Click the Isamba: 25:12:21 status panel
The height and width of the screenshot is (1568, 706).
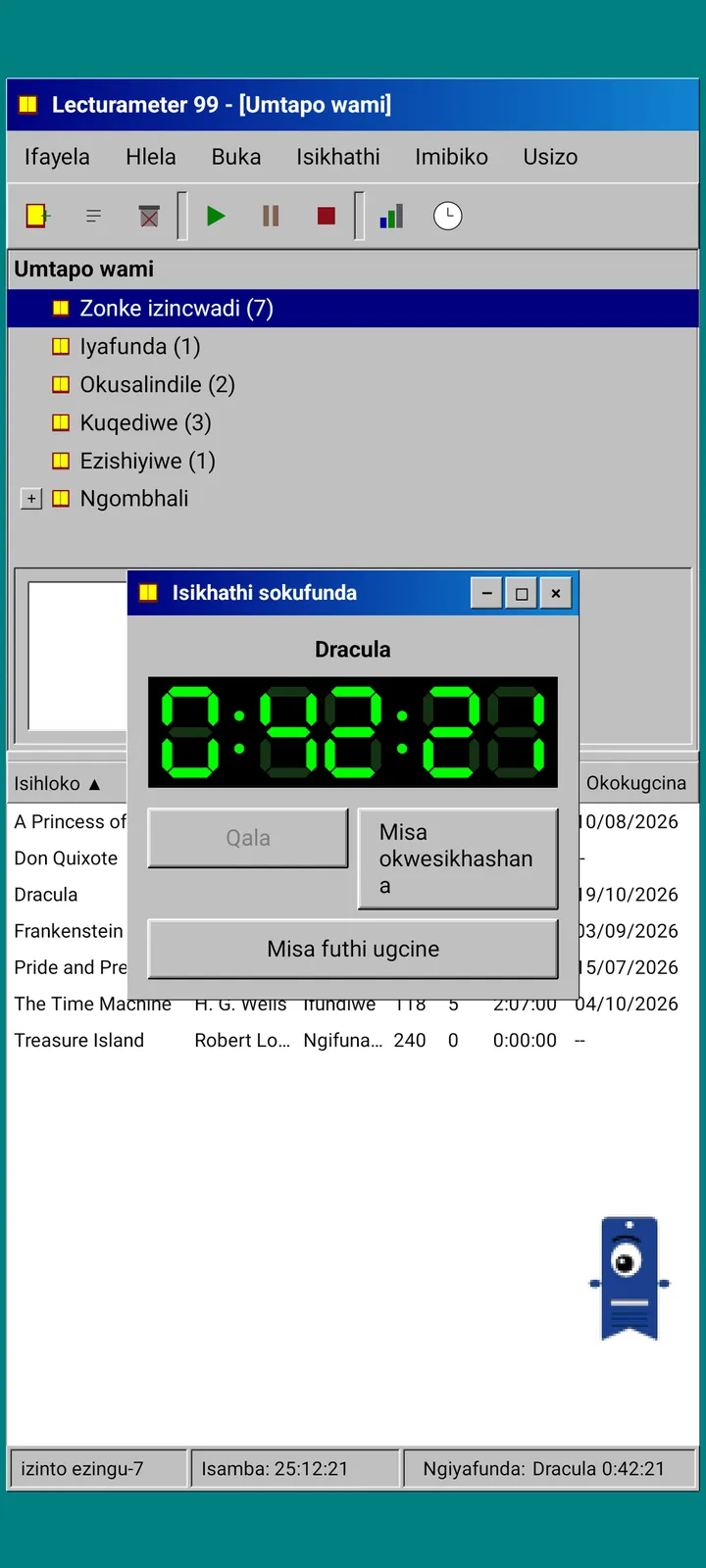click(x=295, y=1468)
